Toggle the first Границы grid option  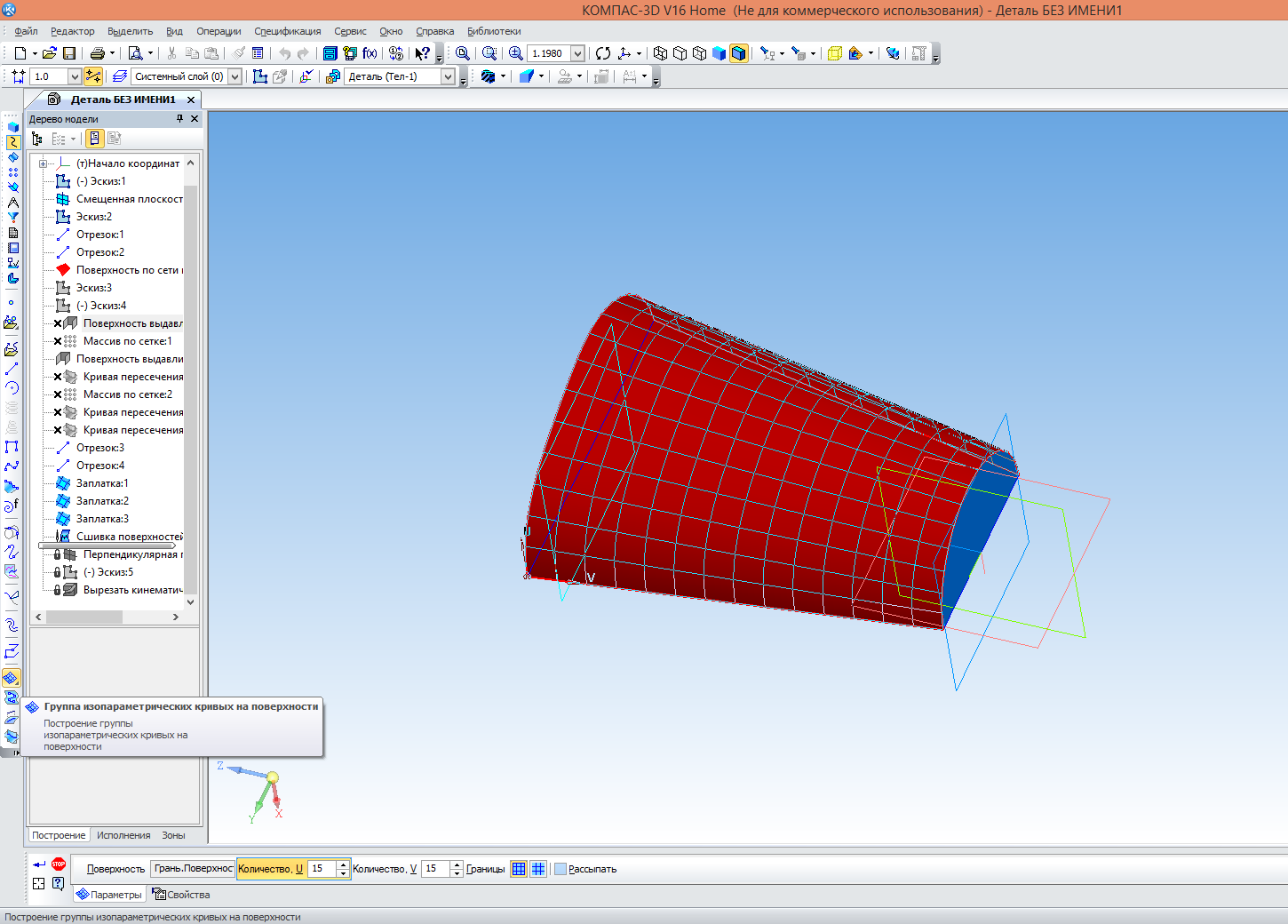coord(519,869)
